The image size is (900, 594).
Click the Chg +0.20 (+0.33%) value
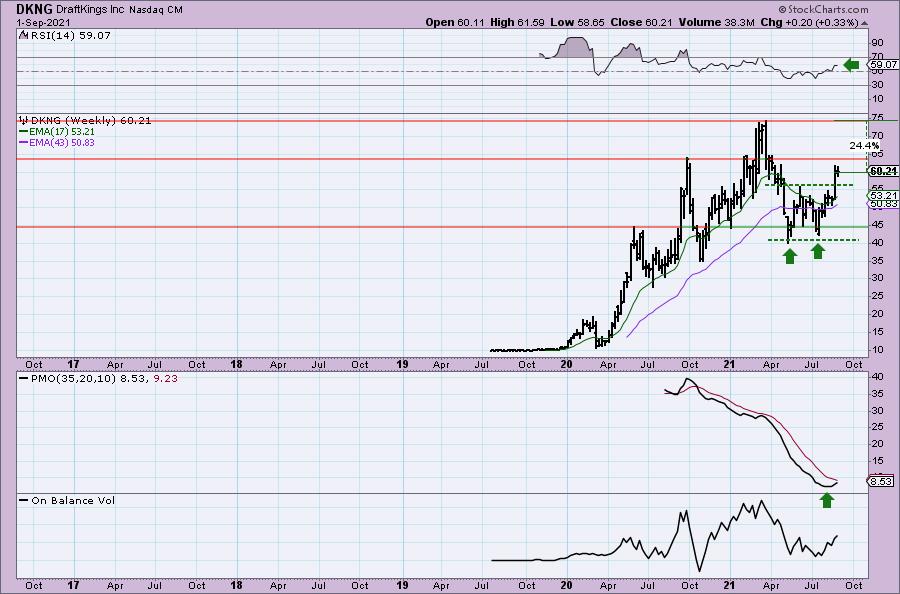809,22
